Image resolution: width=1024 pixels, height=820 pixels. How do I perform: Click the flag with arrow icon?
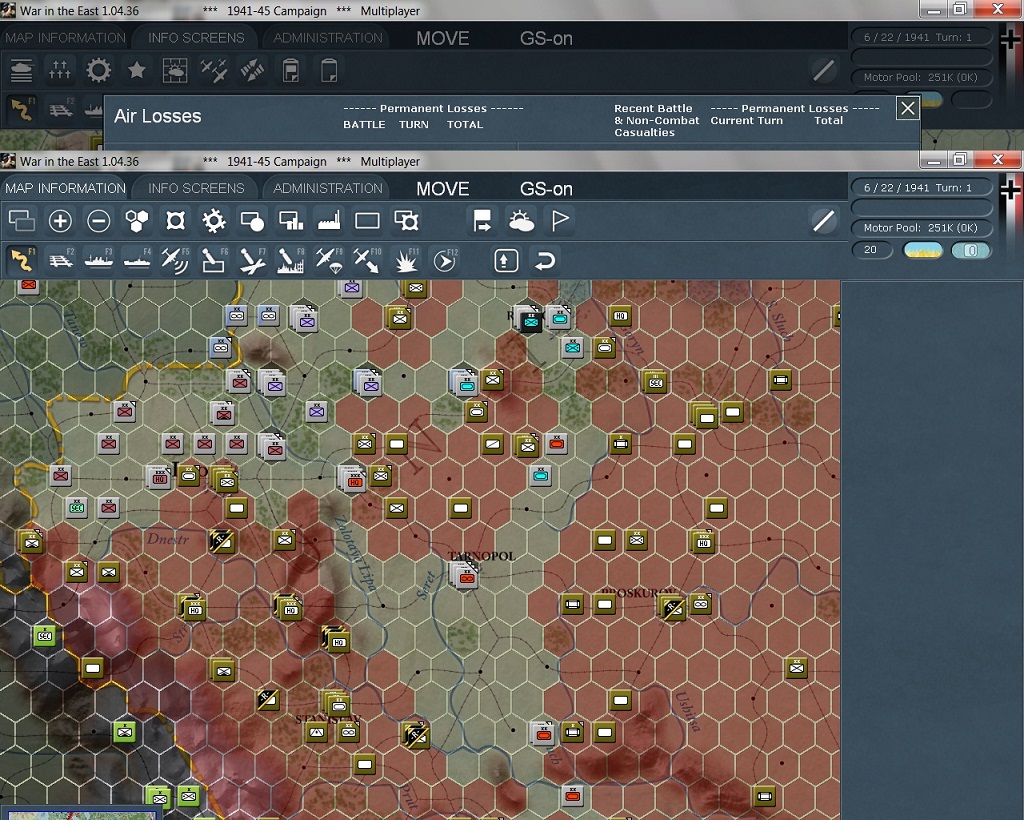(x=483, y=221)
